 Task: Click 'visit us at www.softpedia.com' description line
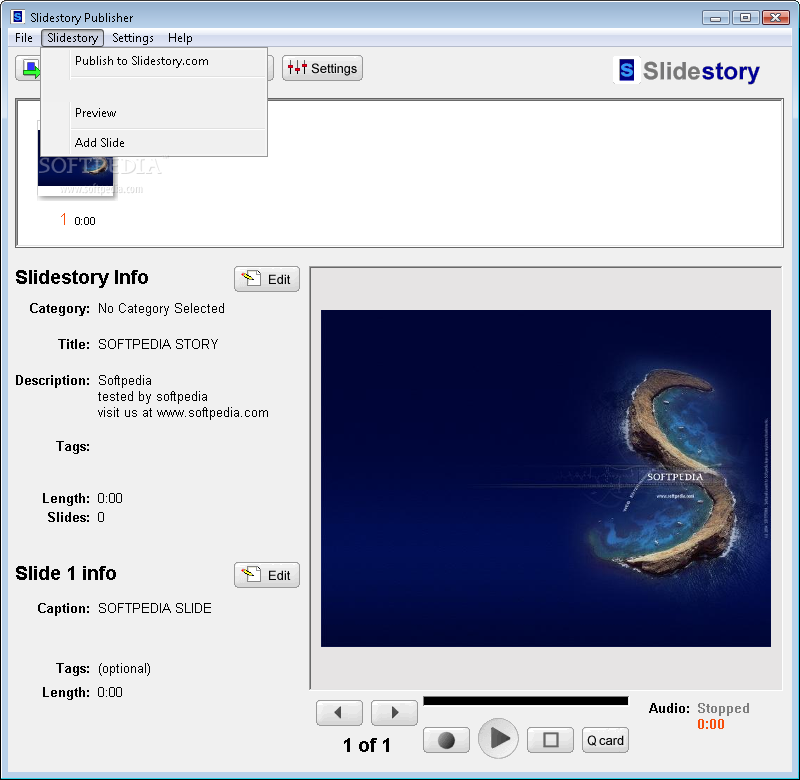click(183, 413)
